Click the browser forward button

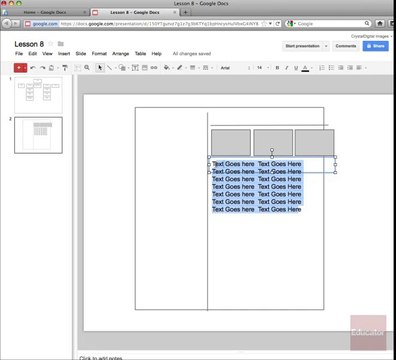(x=15, y=24)
